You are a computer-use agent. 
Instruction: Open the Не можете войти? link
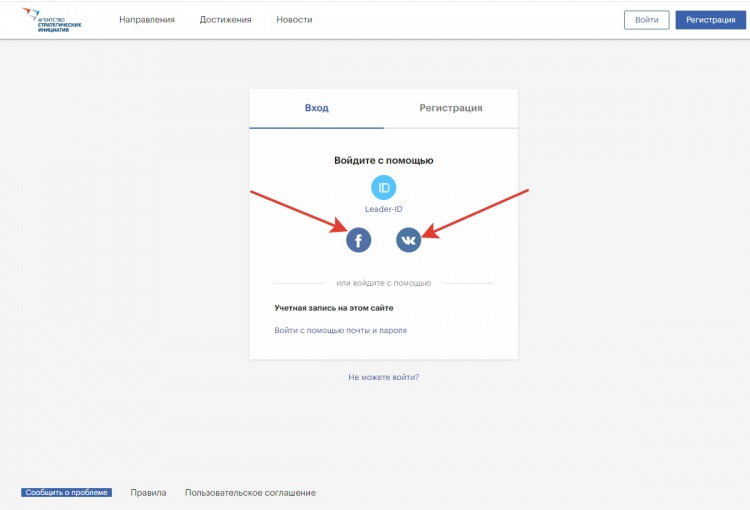[x=384, y=377]
